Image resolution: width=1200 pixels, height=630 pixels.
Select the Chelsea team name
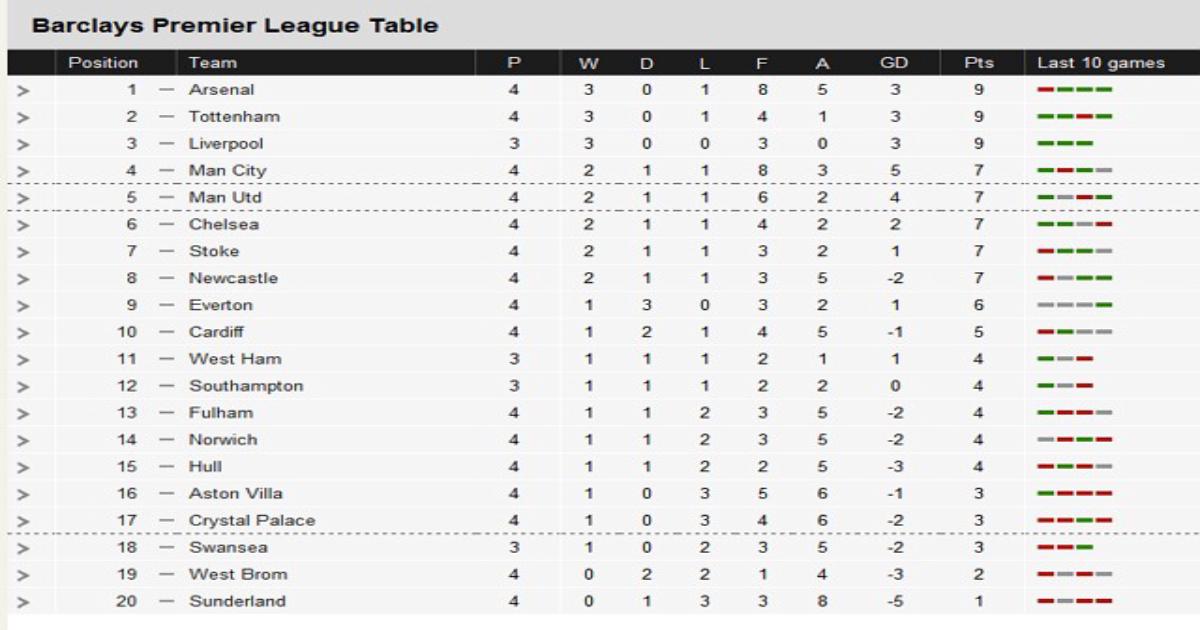[224, 225]
